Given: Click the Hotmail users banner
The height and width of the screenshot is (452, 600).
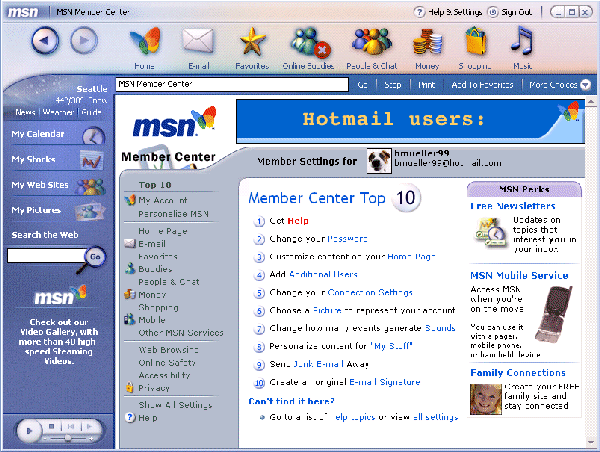Looking at the screenshot, I should pos(410,121).
